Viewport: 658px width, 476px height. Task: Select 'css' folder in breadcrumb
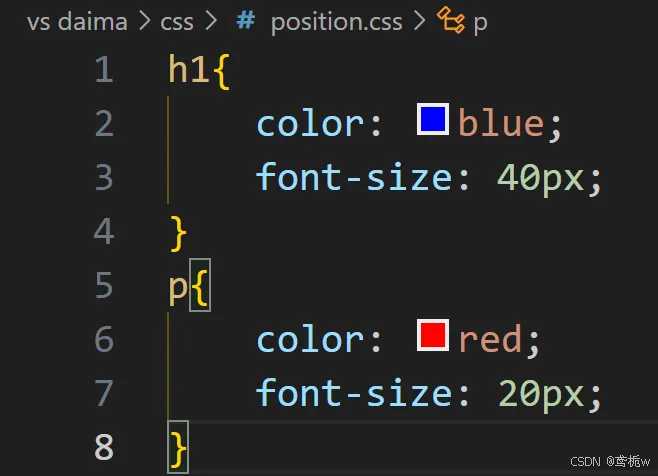(177, 22)
